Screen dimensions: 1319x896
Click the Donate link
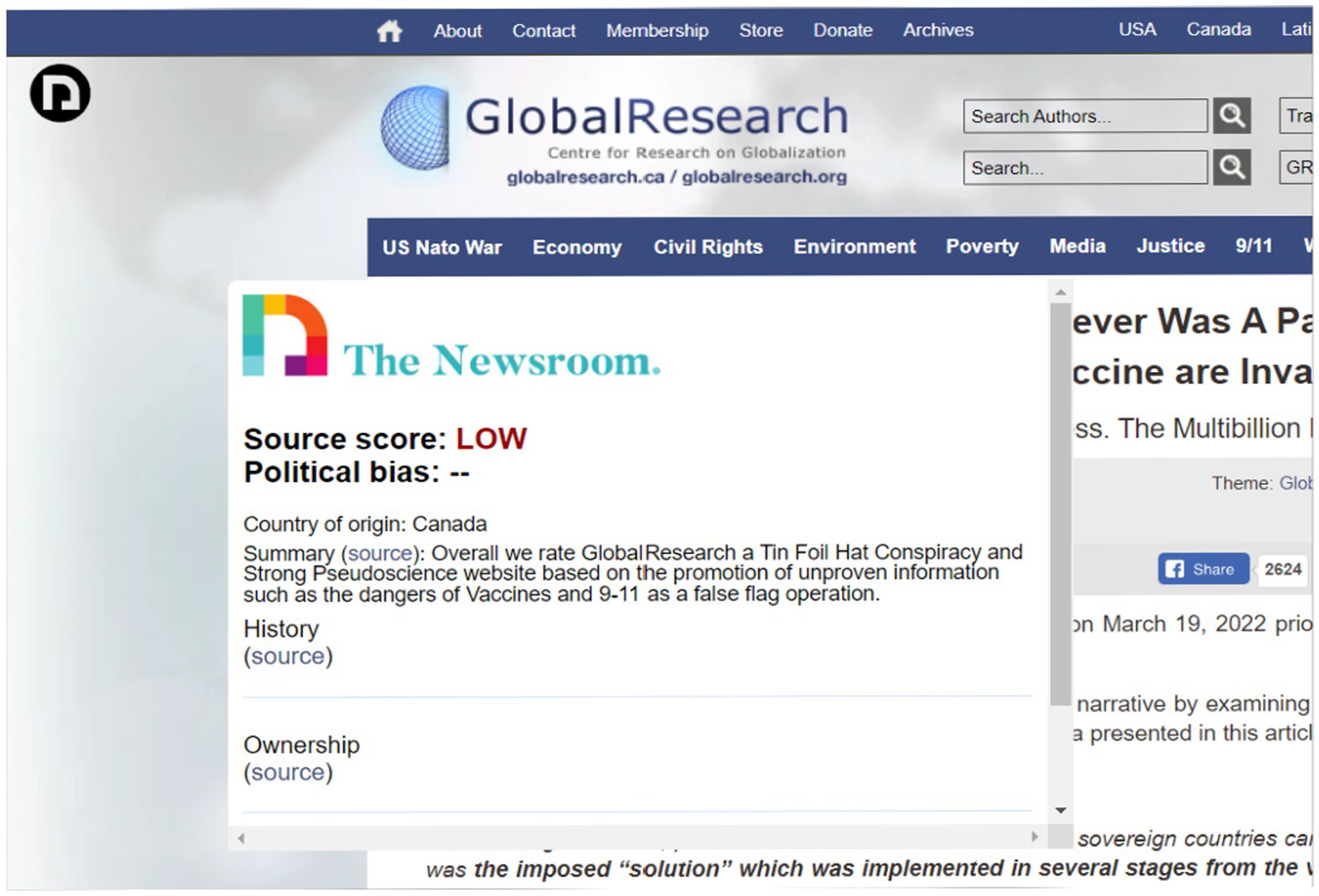point(843,31)
